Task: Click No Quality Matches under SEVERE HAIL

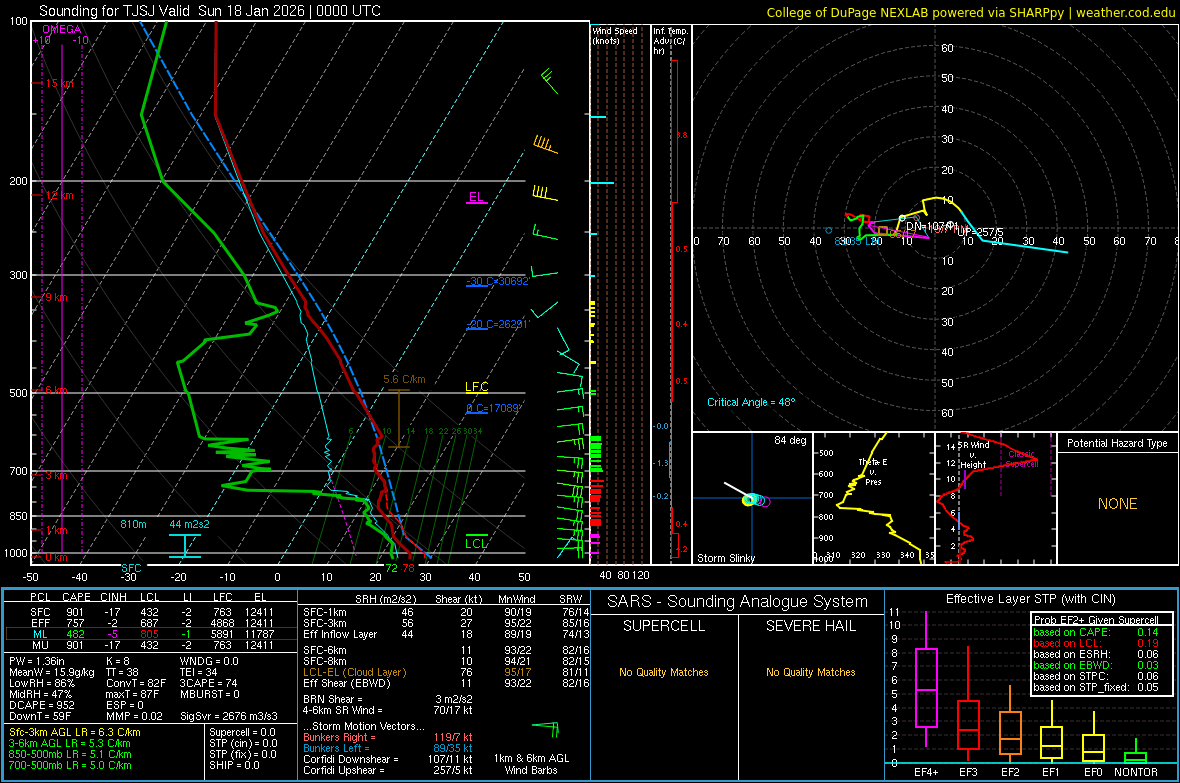Action: tap(810, 672)
